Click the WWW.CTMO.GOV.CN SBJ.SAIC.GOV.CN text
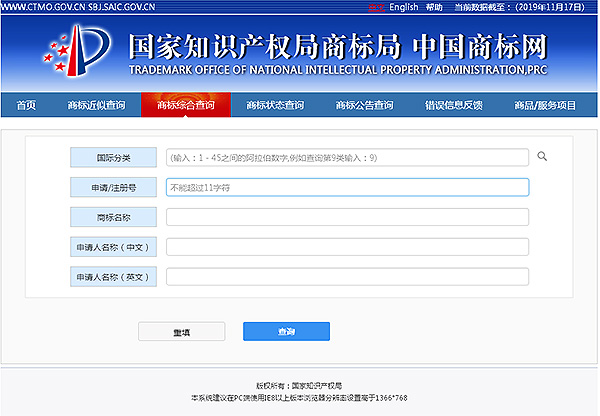600x416 pixels. (78, 7)
